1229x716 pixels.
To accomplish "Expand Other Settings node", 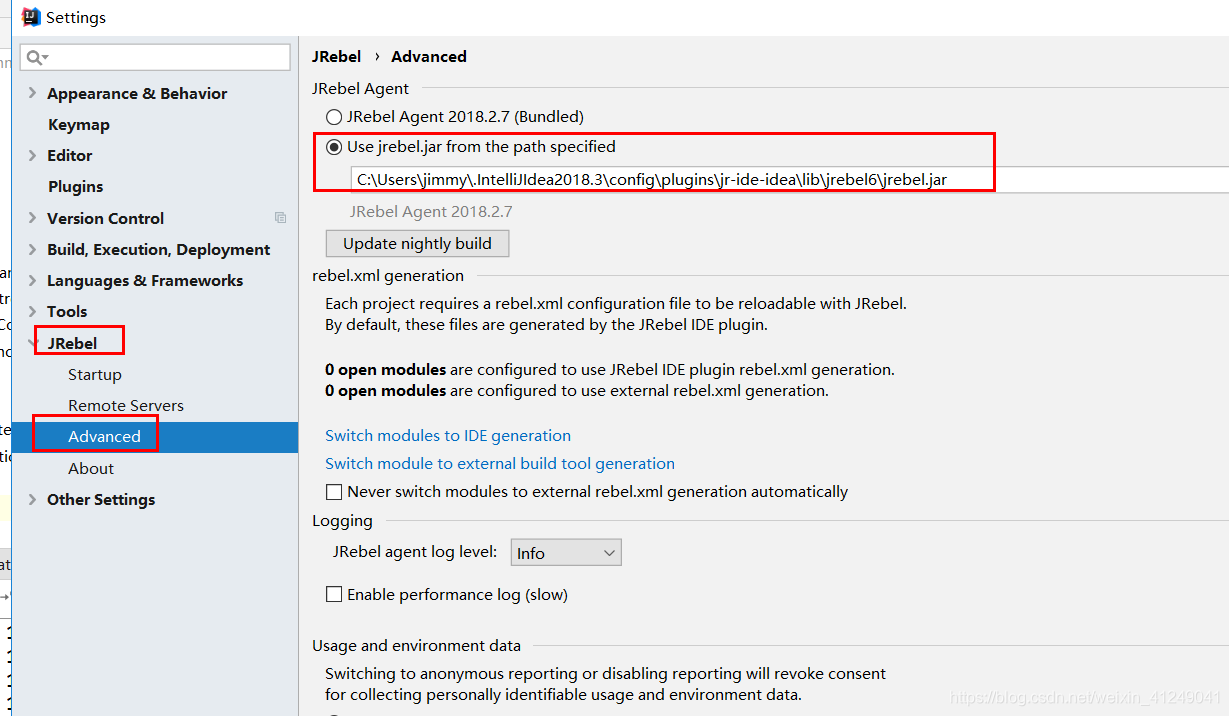I will pos(33,499).
